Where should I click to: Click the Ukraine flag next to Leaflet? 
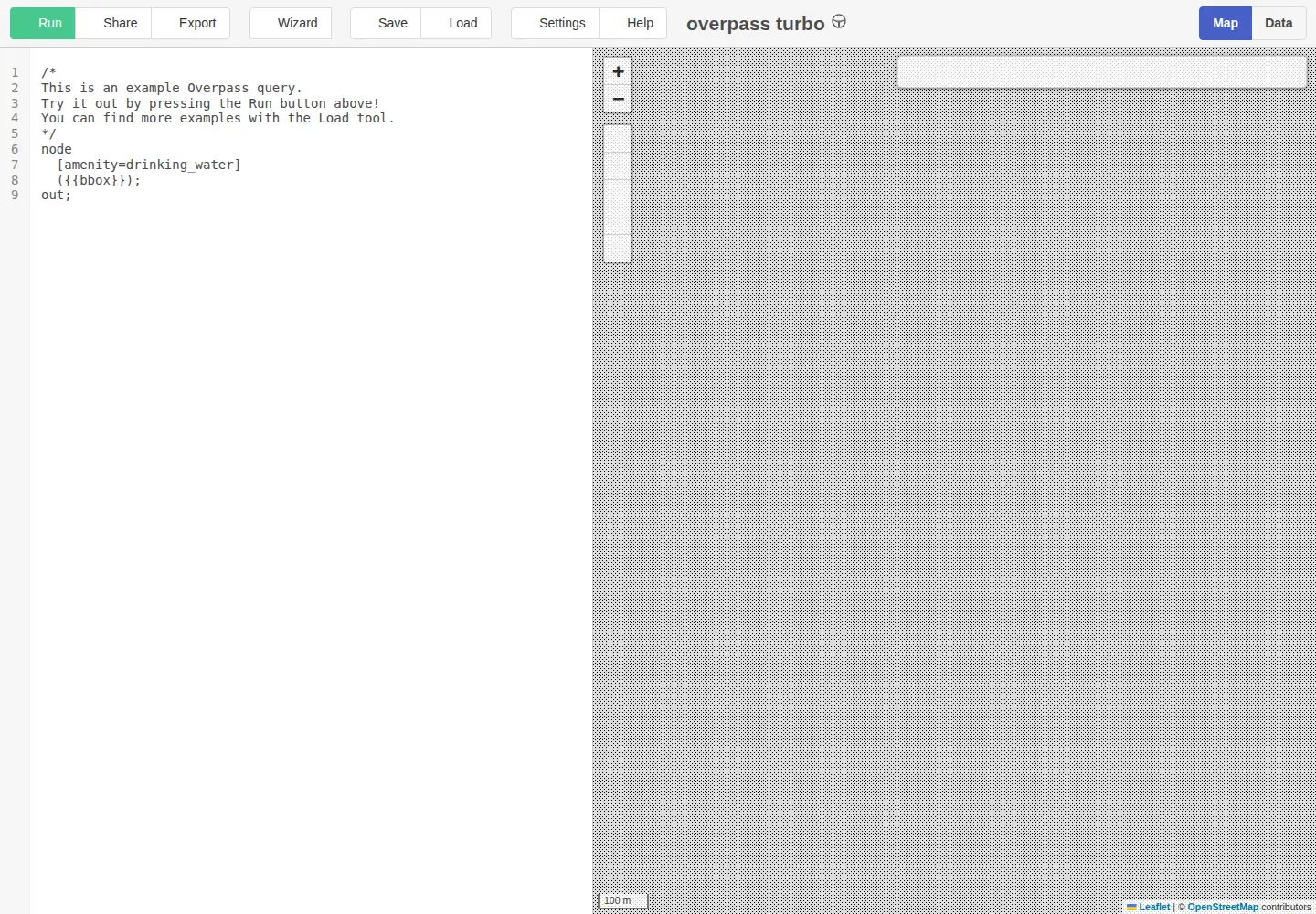pyautogui.click(x=1131, y=908)
